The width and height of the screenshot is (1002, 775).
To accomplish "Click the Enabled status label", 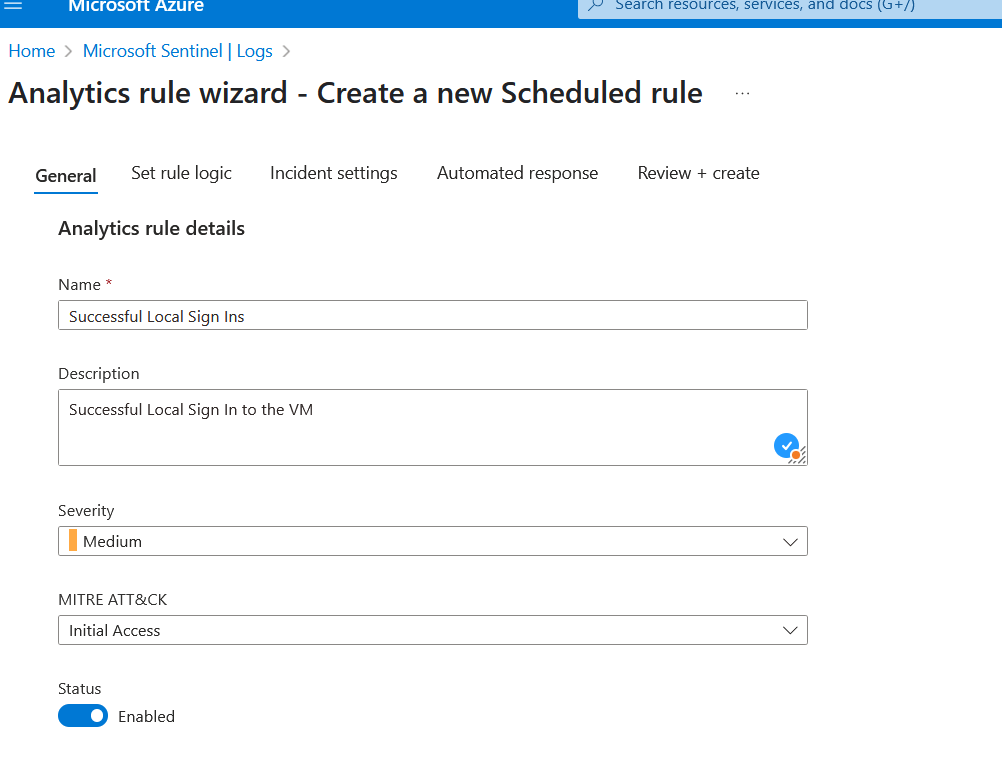I will click(146, 716).
